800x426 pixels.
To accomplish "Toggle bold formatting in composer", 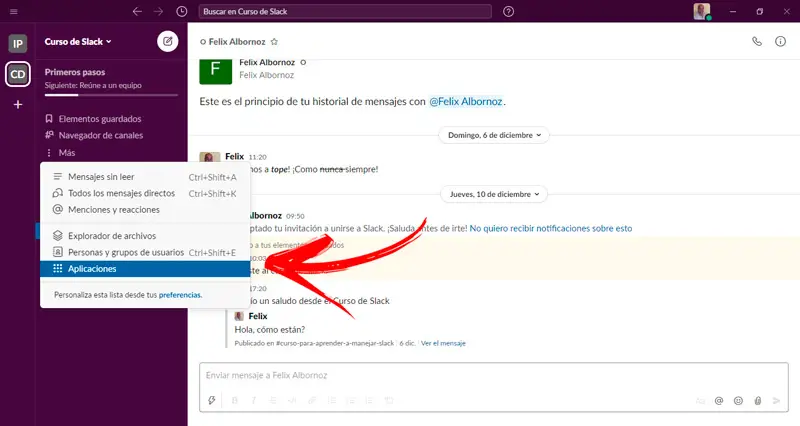I will 235,400.
